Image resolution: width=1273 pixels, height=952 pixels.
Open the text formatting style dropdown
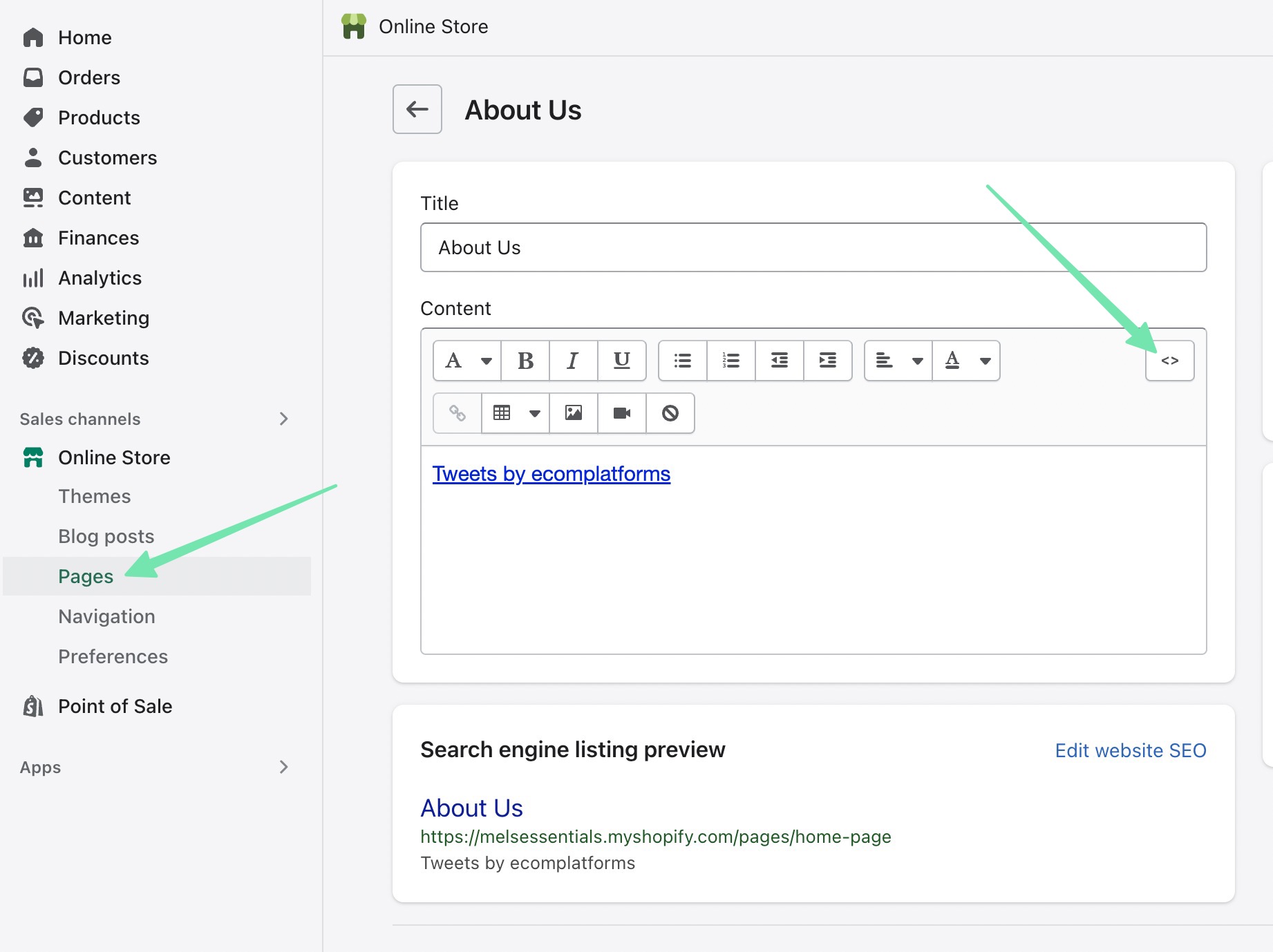coord(466,361)
